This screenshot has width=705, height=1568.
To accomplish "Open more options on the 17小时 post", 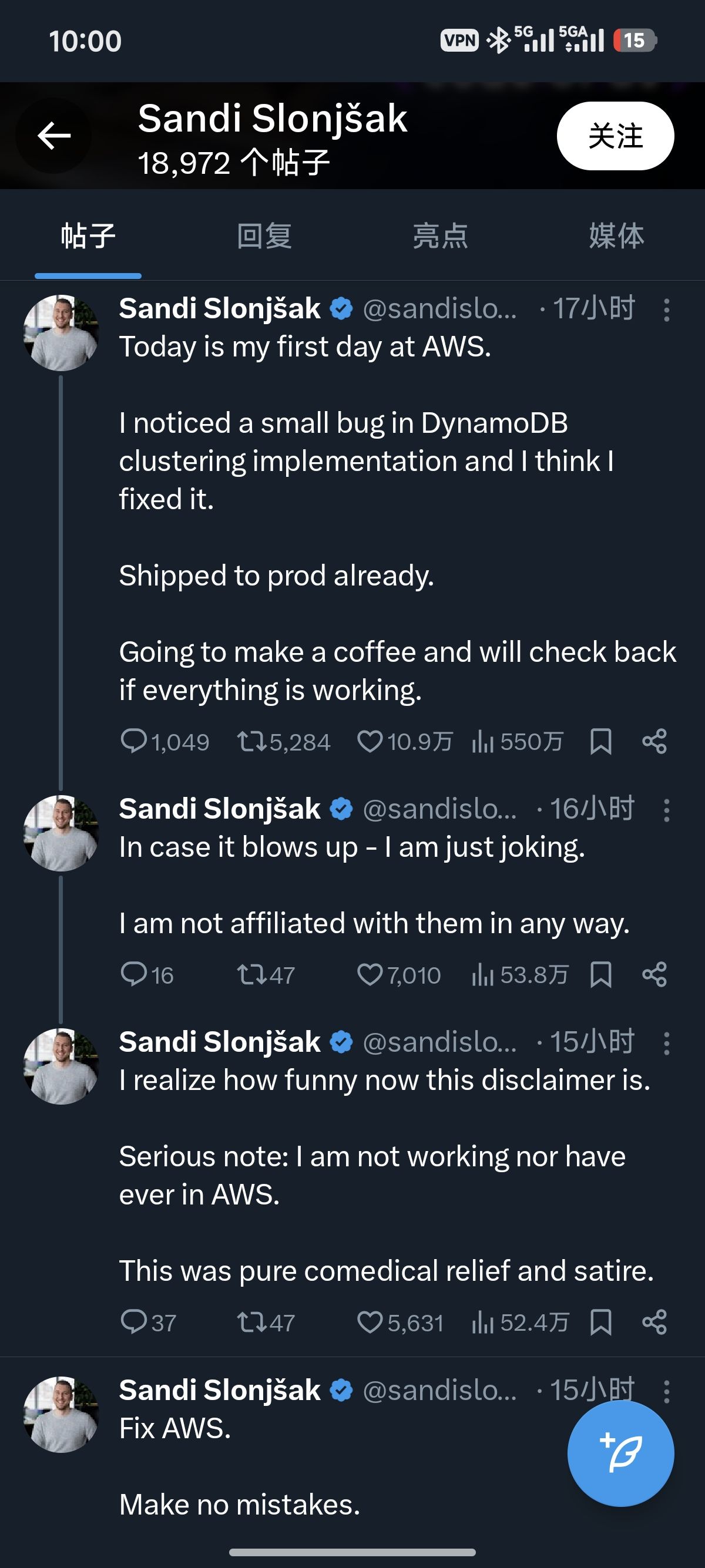I will (x=667, y=310).
